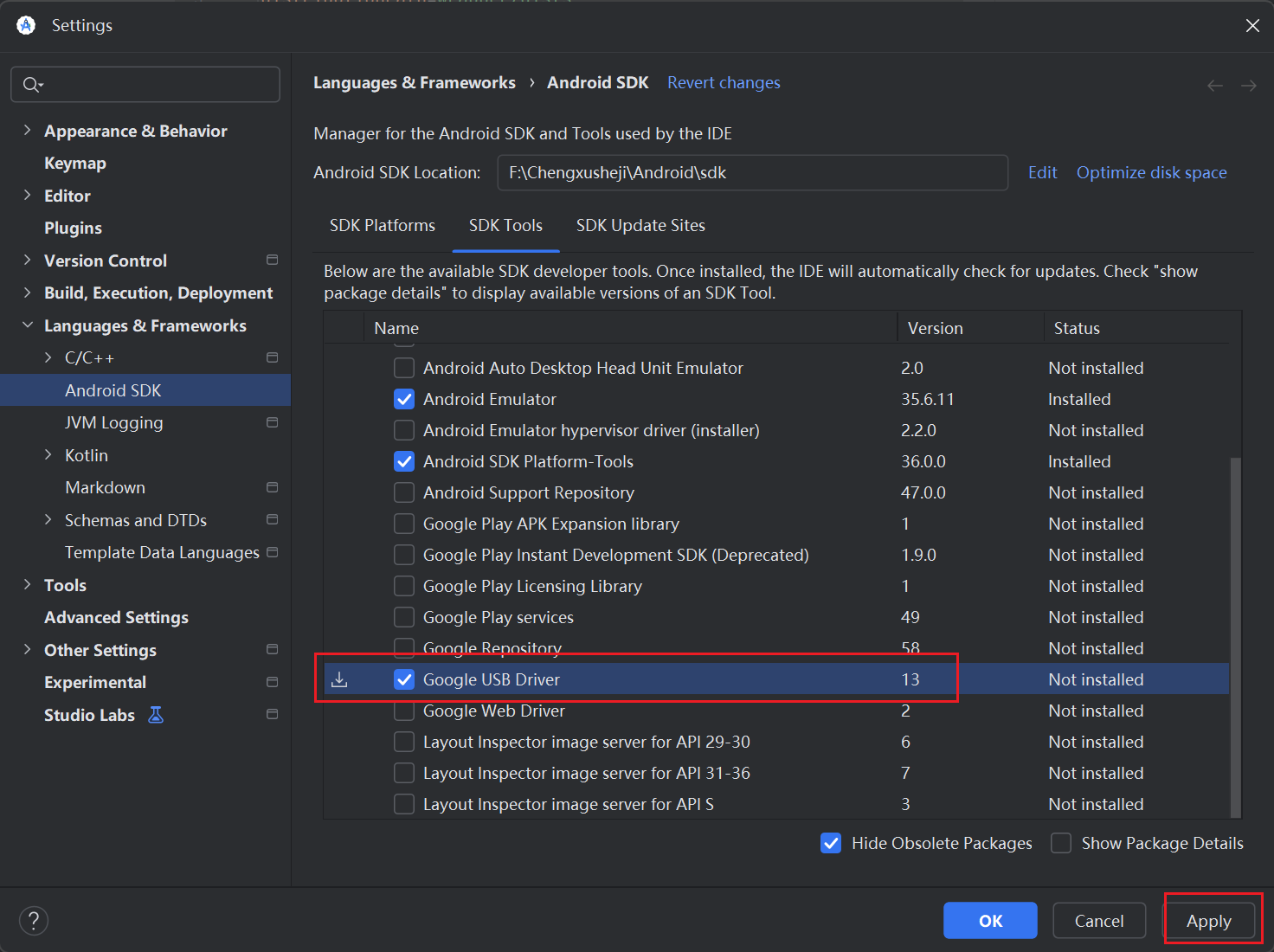Viewport: 1274px width, 952px height.
Task: Click the SDK tools list vertical scrollbar
Action: (1235, 636)
